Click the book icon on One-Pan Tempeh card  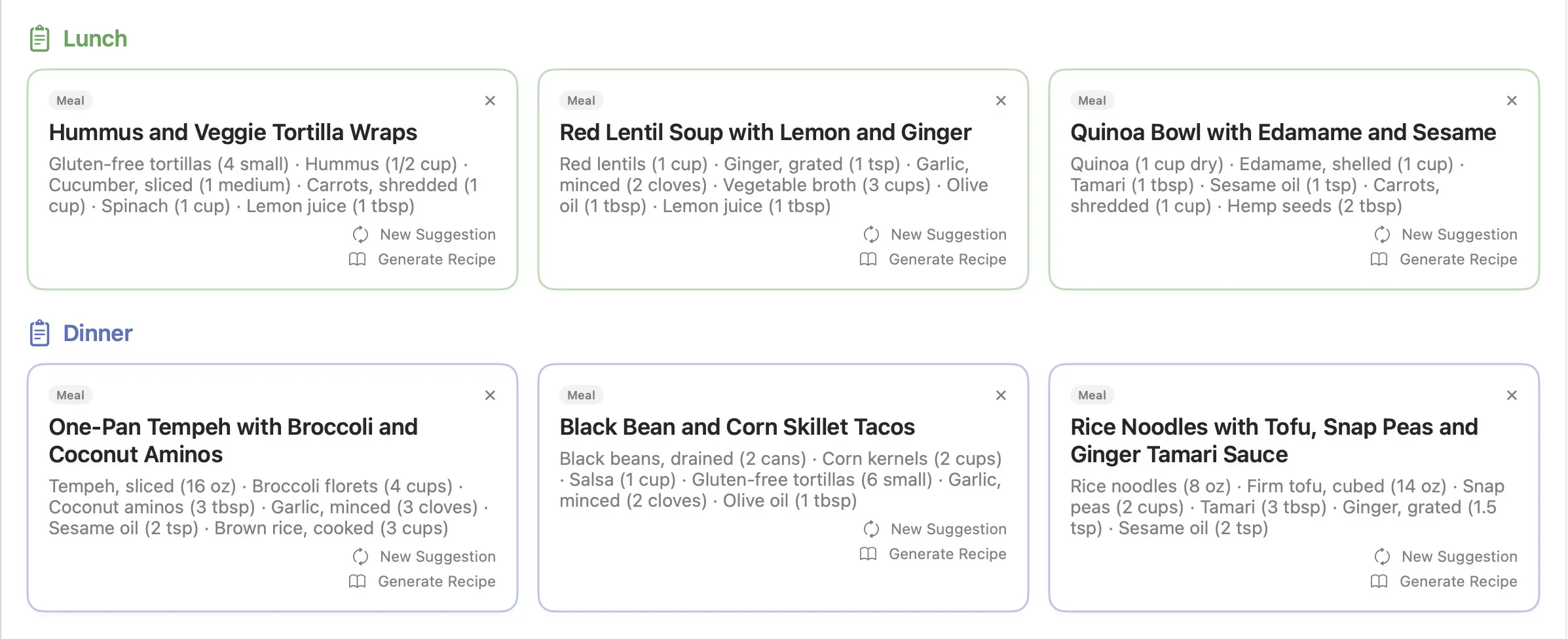(356, 581)
